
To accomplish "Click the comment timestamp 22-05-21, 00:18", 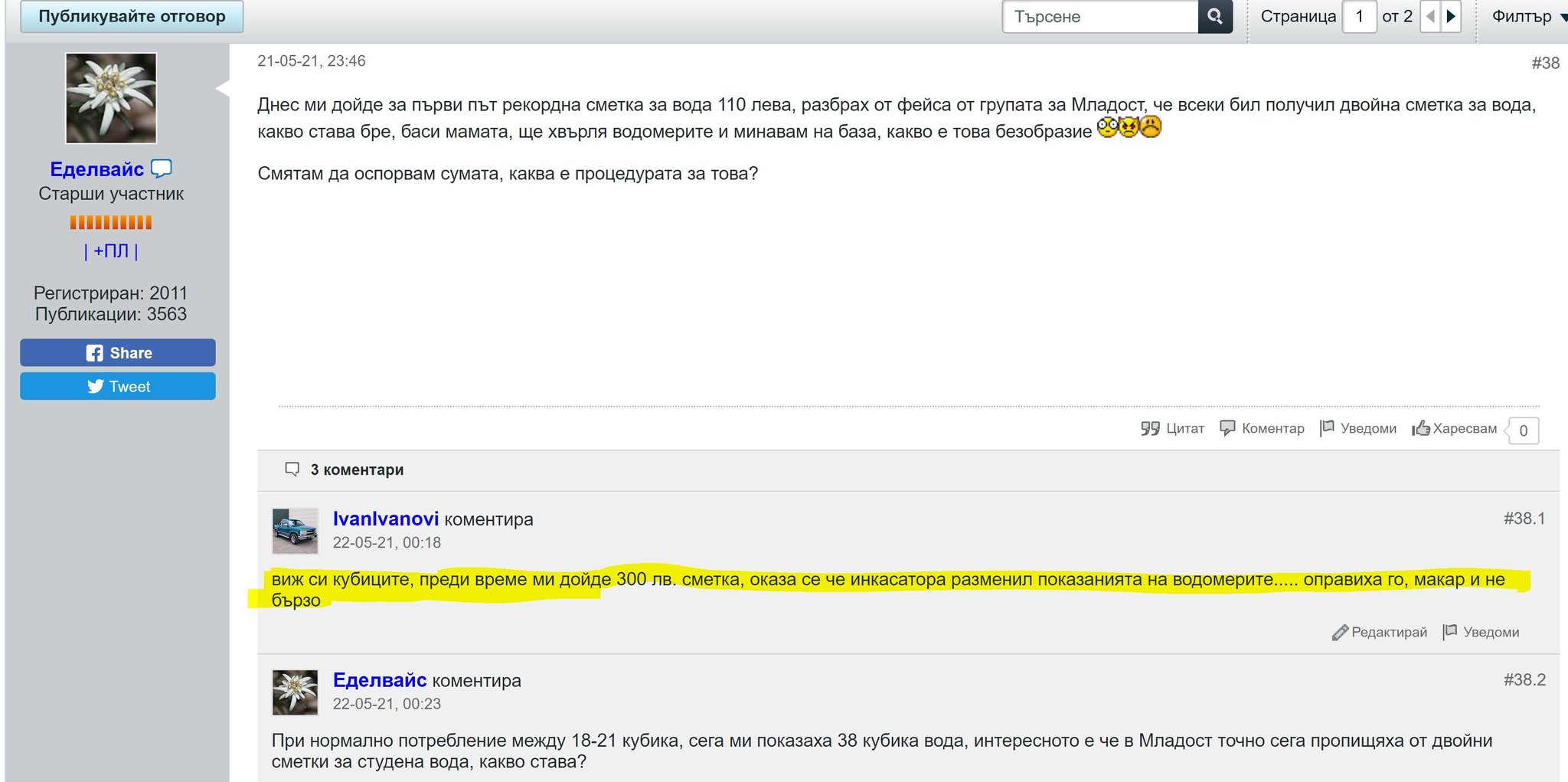I will [x=387, y=542].
